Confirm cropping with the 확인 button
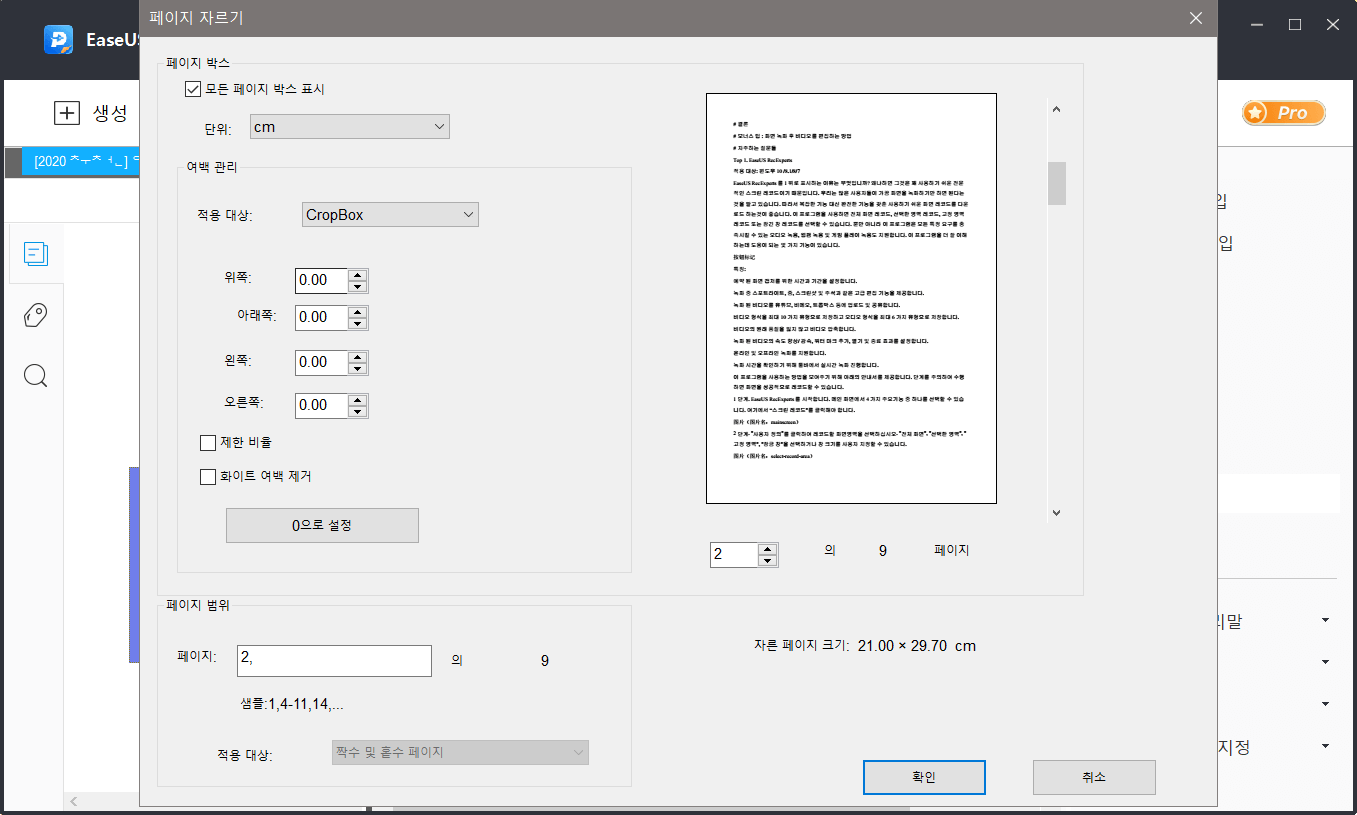The image size is (1357, 815). [923, 777]
